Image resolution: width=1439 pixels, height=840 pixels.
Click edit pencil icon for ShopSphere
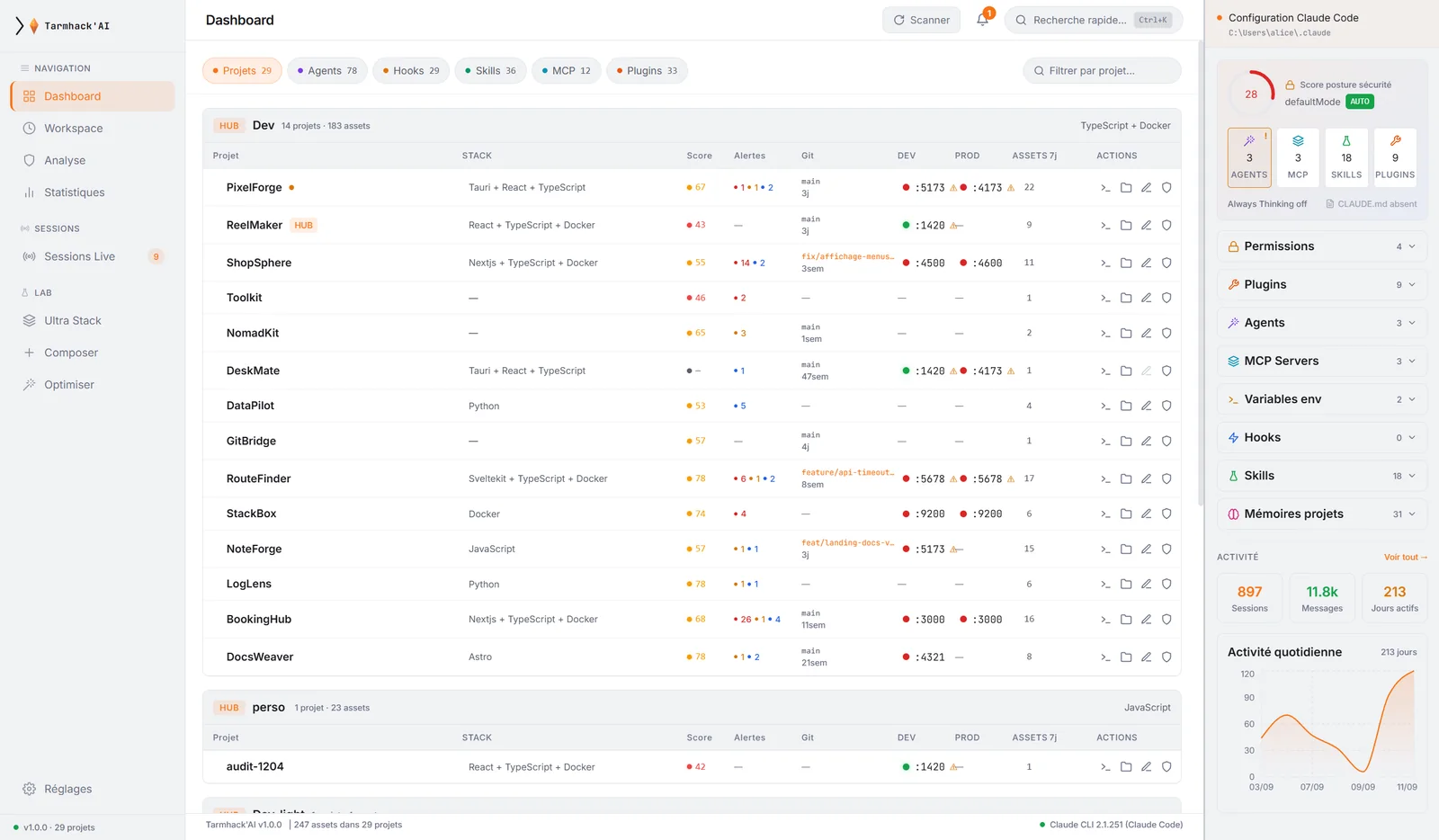1146,264
